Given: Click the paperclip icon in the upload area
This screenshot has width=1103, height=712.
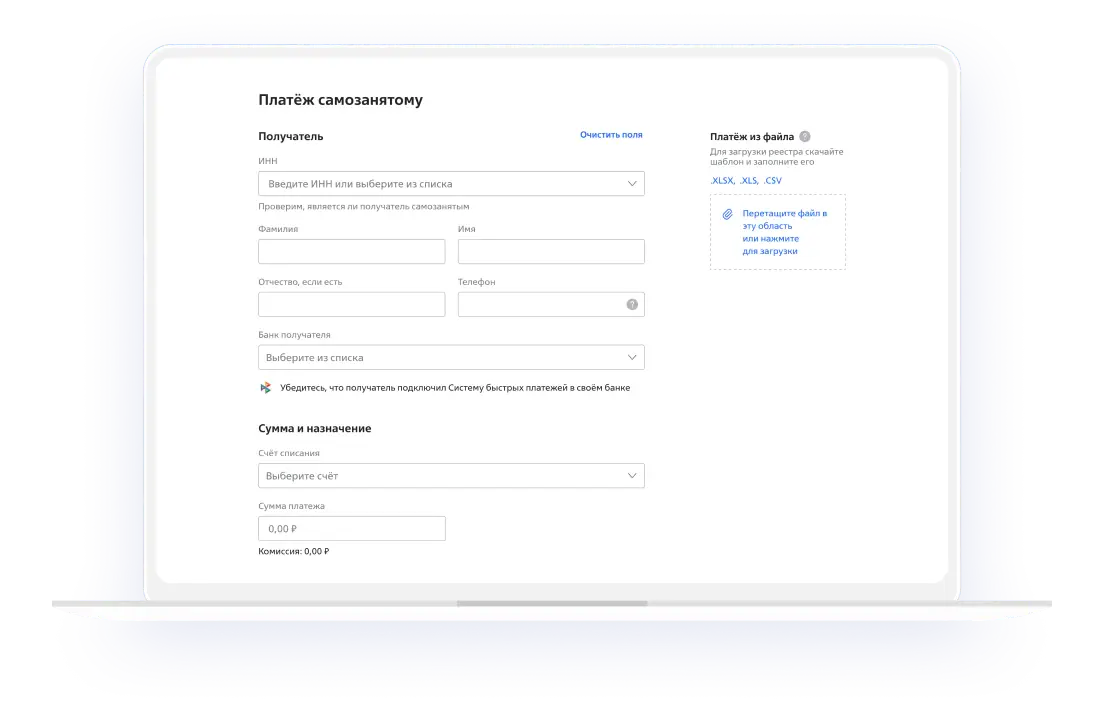Looking at the screenshot, I should 728,214.
